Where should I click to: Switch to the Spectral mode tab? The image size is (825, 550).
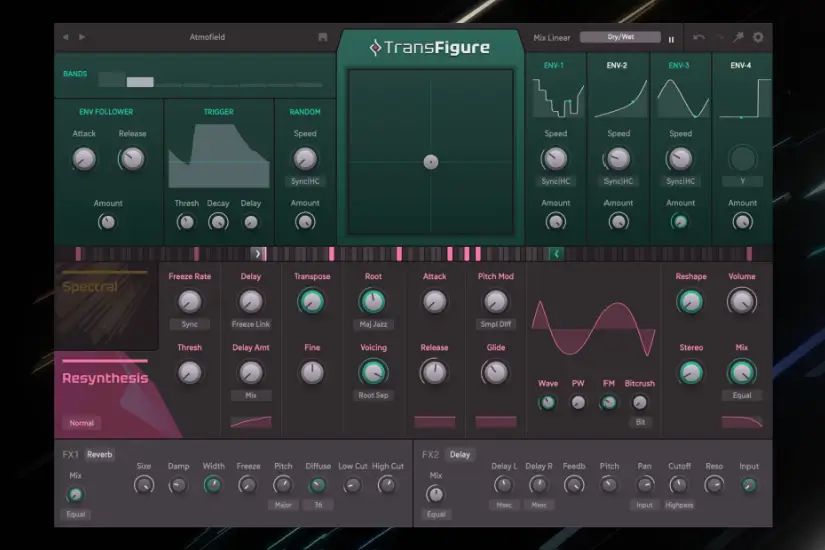(x=90, y=287)
